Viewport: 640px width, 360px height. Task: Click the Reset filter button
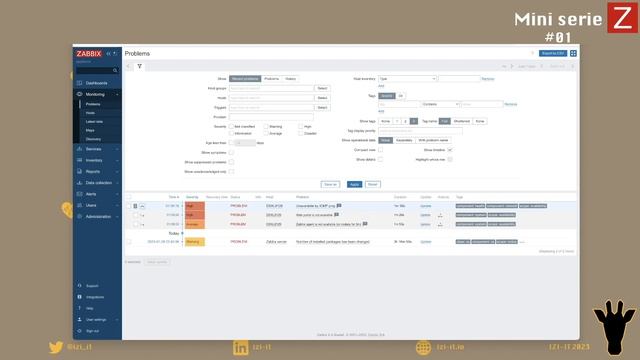tap(373, 184)
